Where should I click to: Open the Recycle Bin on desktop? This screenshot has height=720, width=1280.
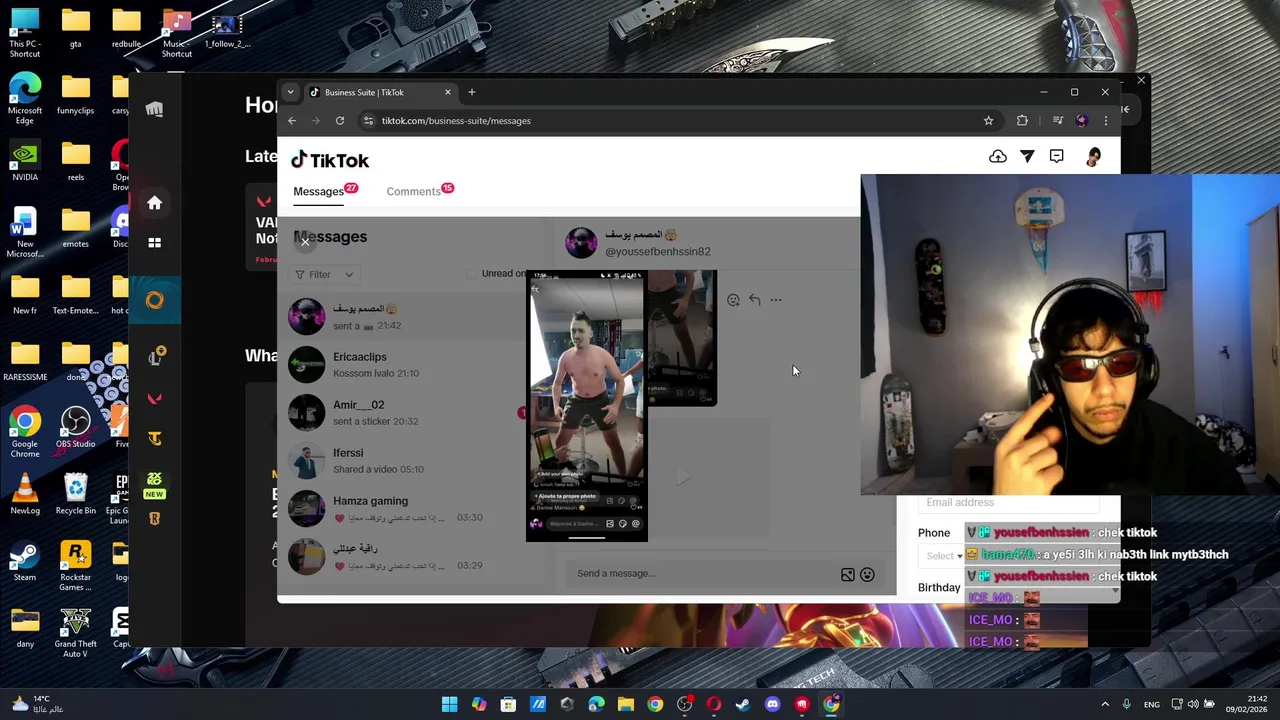(x=75, y=493)
